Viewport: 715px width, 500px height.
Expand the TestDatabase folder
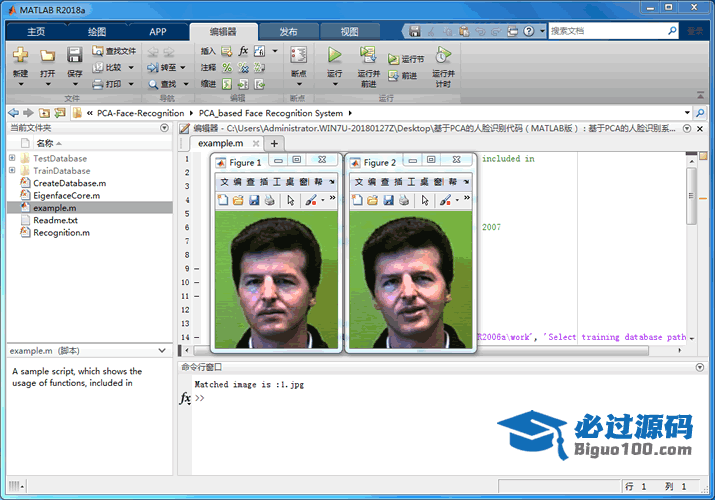click(12, 159)
